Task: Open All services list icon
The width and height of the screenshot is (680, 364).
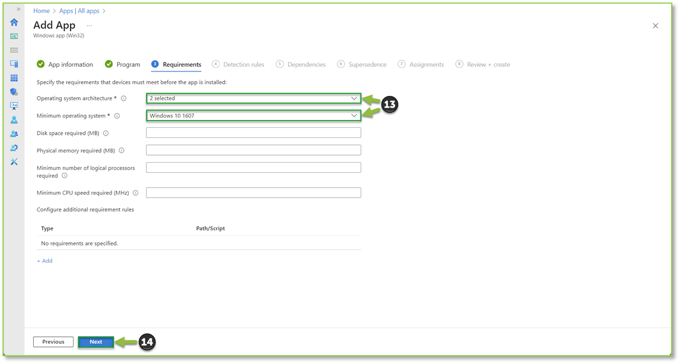Action: point(14,50)
